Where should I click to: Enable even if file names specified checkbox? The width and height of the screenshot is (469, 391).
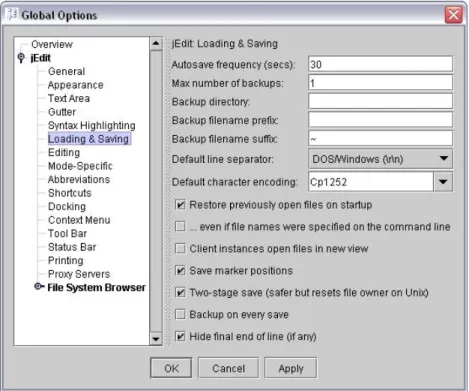click(180, 227)
